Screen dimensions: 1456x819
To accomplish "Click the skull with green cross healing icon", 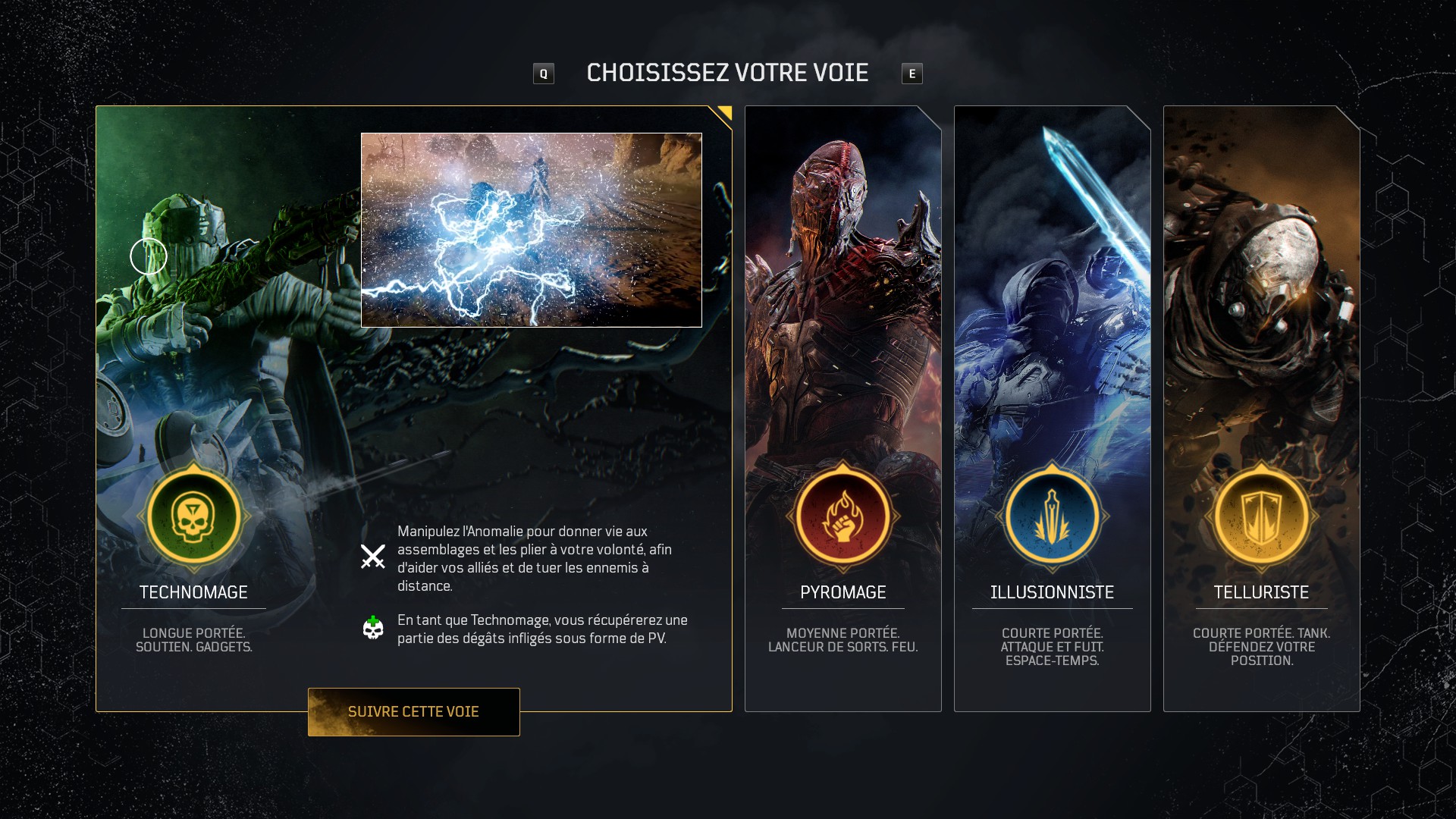I will 372,628.
